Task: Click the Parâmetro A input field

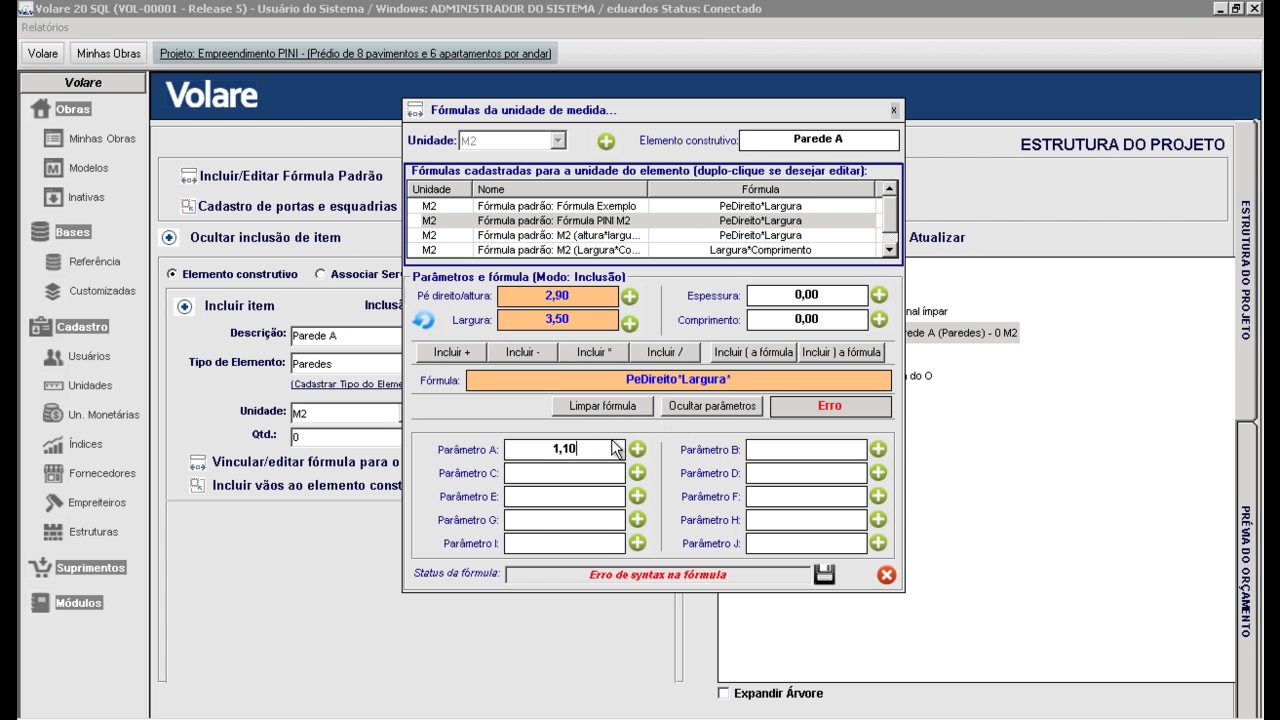Action: 564,450
